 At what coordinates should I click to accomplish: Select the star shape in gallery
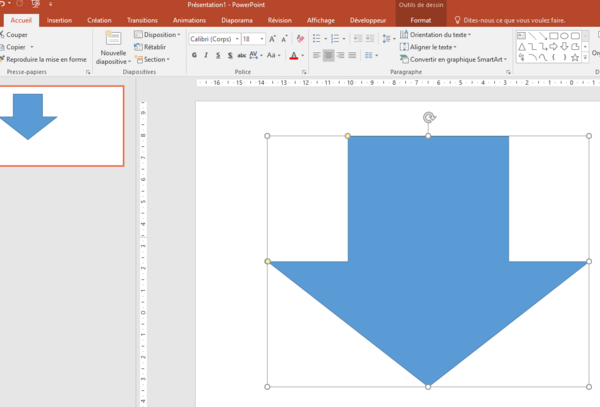coord(575,57)
